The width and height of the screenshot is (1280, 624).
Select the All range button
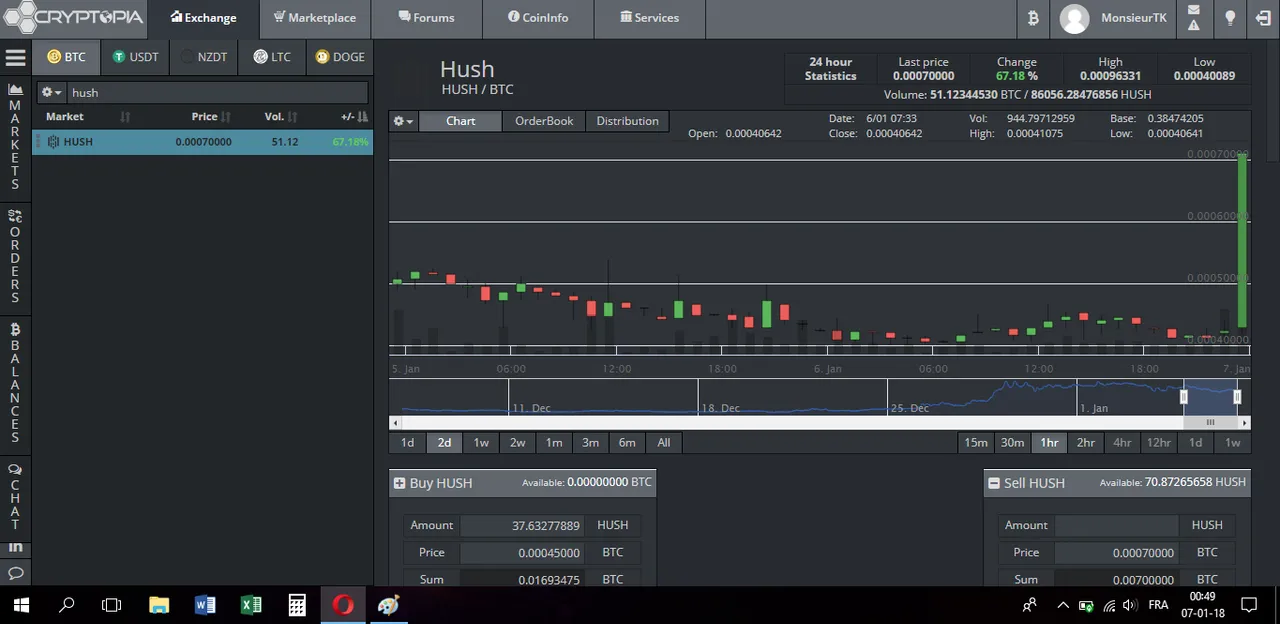pyautogui.click(x=664, y=443)
